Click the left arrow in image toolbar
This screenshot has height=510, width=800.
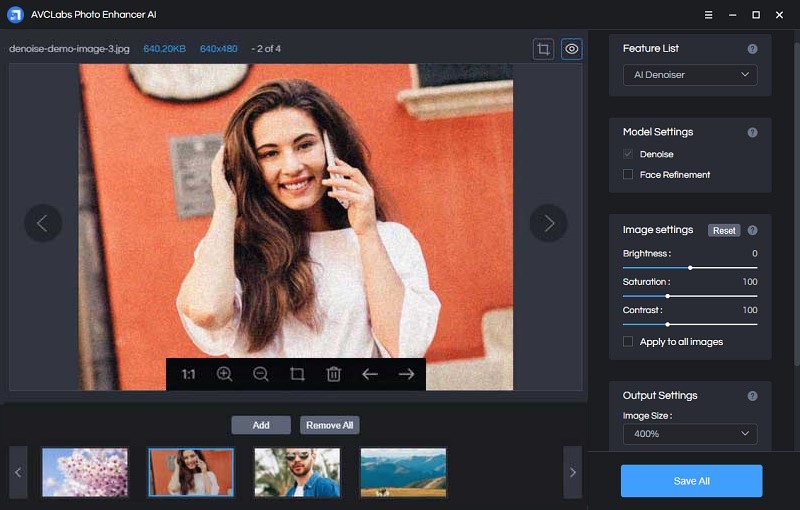pyautogui.click(x=370, y=374)
